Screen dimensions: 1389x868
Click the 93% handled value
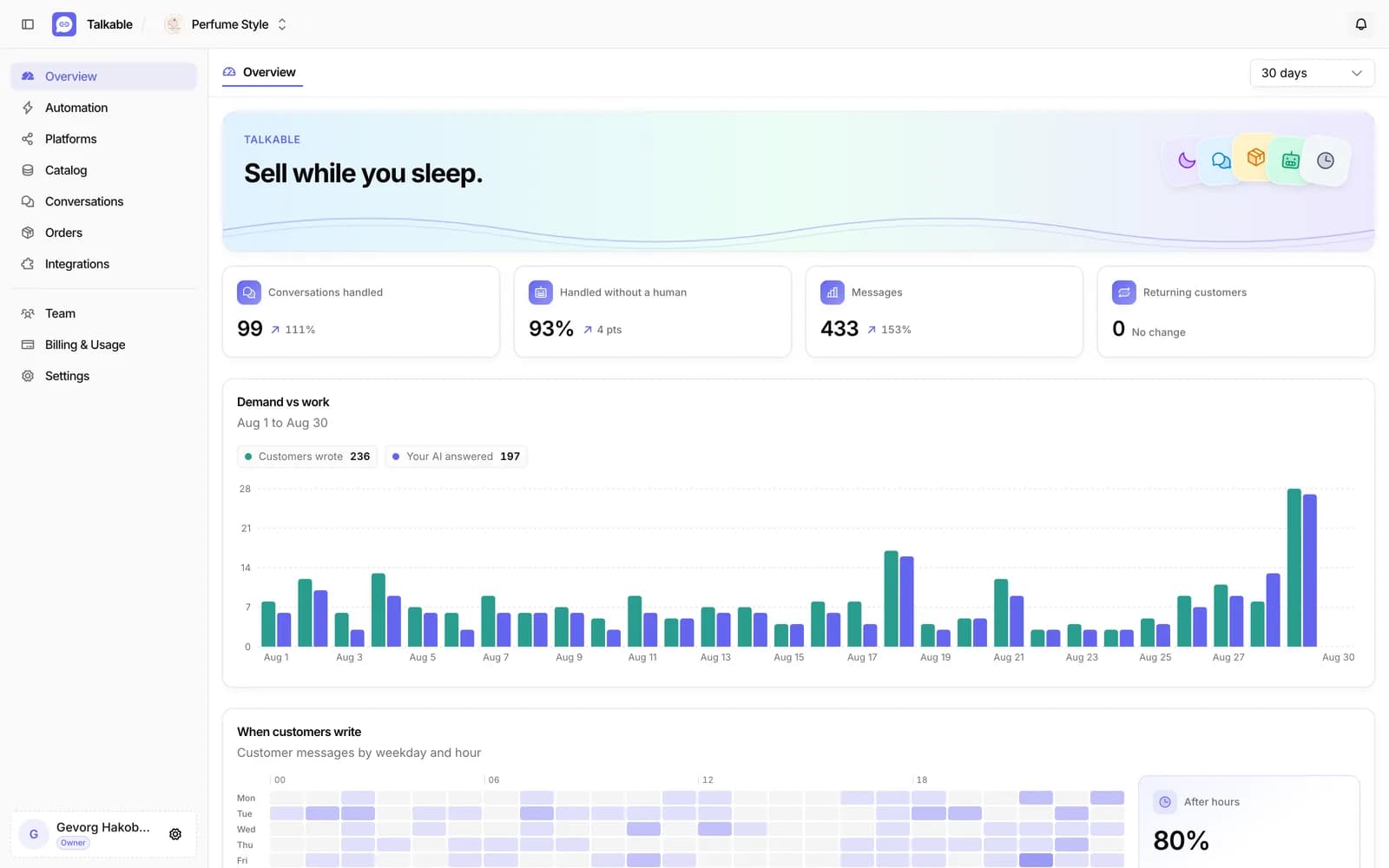551,329
